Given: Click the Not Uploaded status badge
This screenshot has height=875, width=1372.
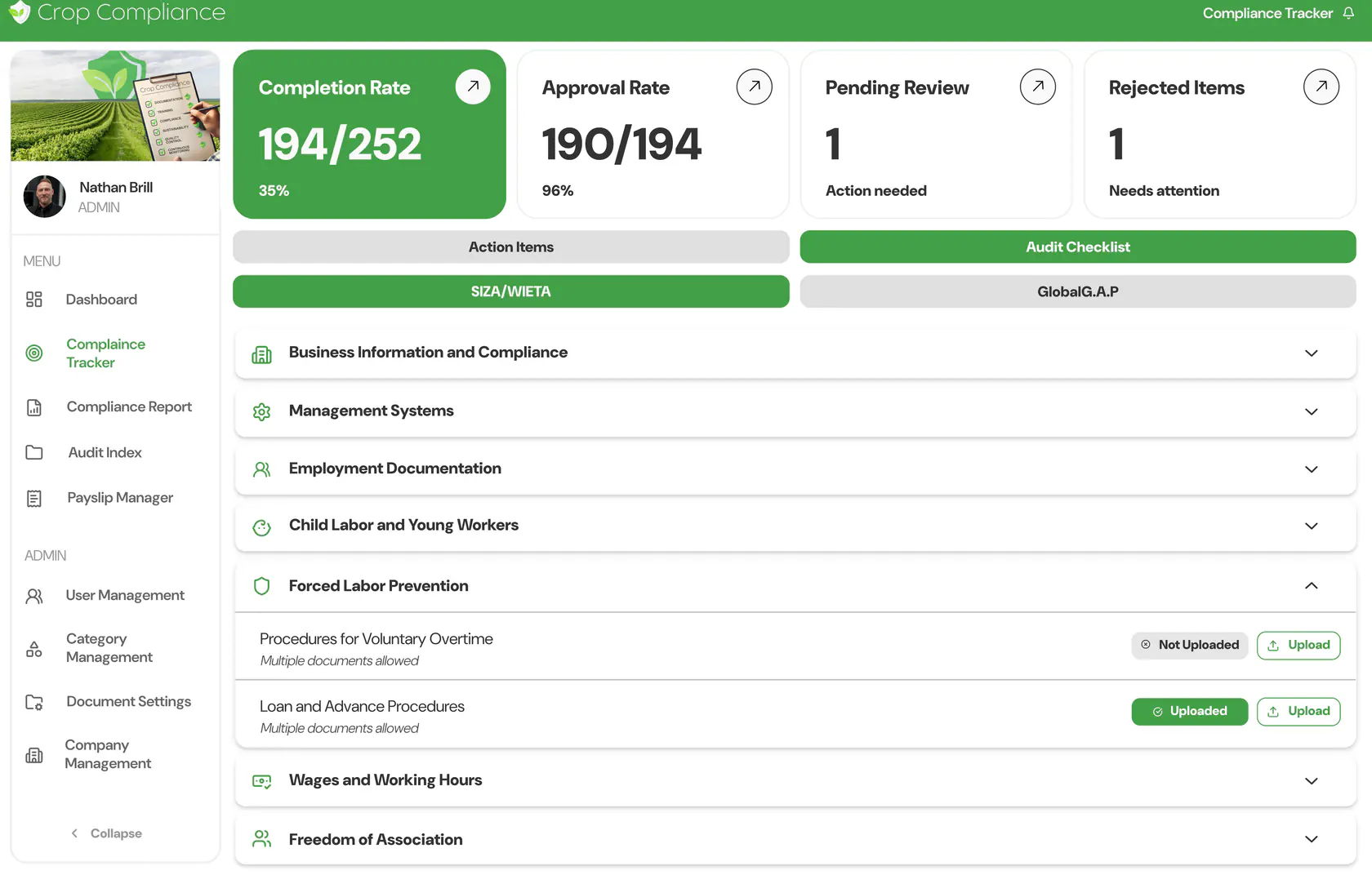Looking at the screenshot, I should point(1190,645).
